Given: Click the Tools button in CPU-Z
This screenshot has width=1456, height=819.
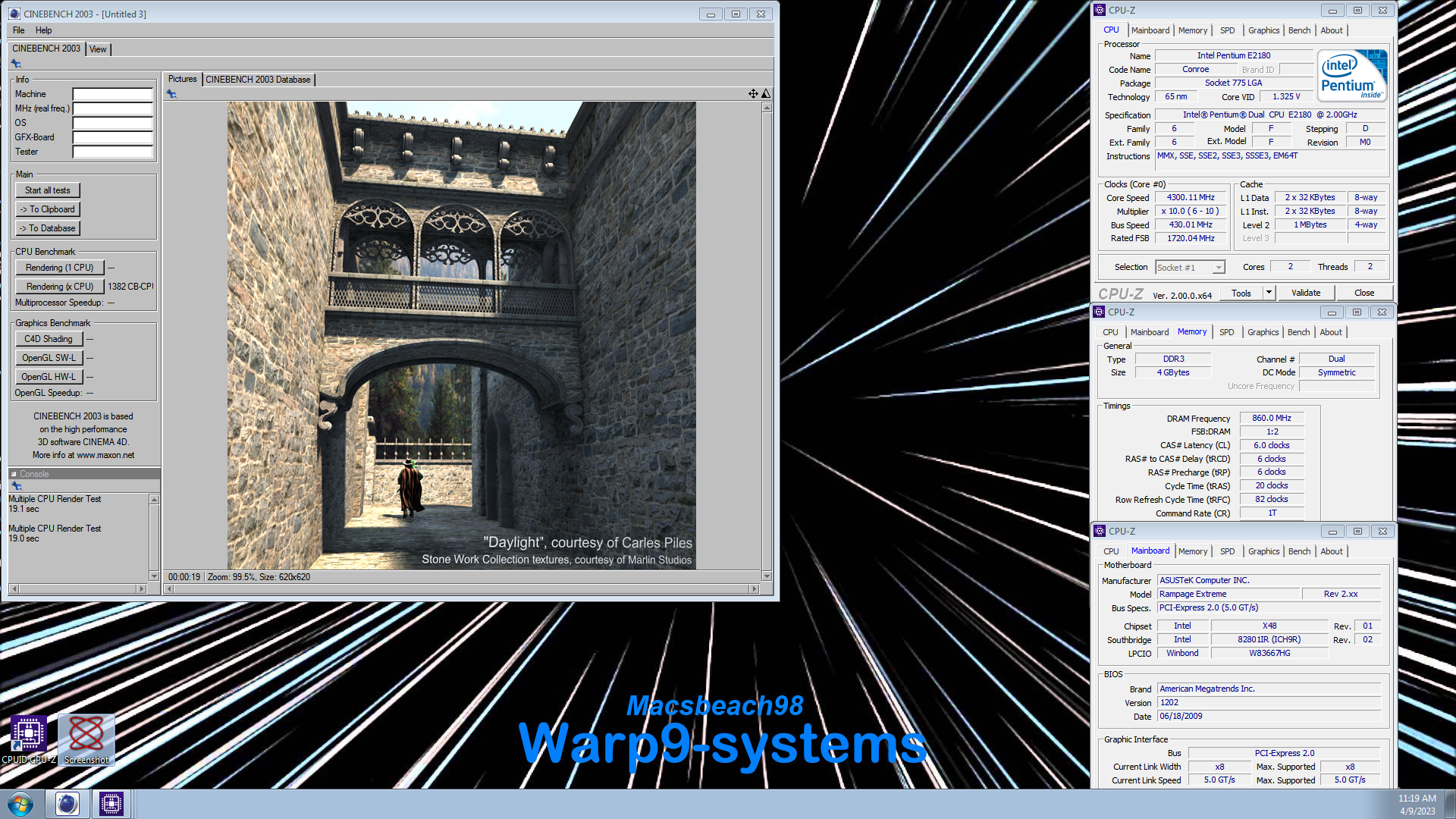Looking at the screenshot, I should 1241,293.
